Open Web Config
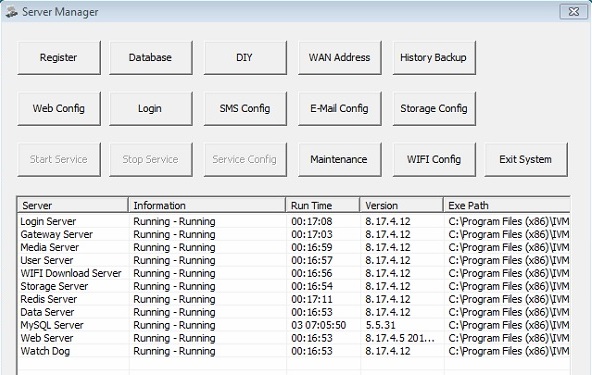The image size is (592, 375). (59, 108)
